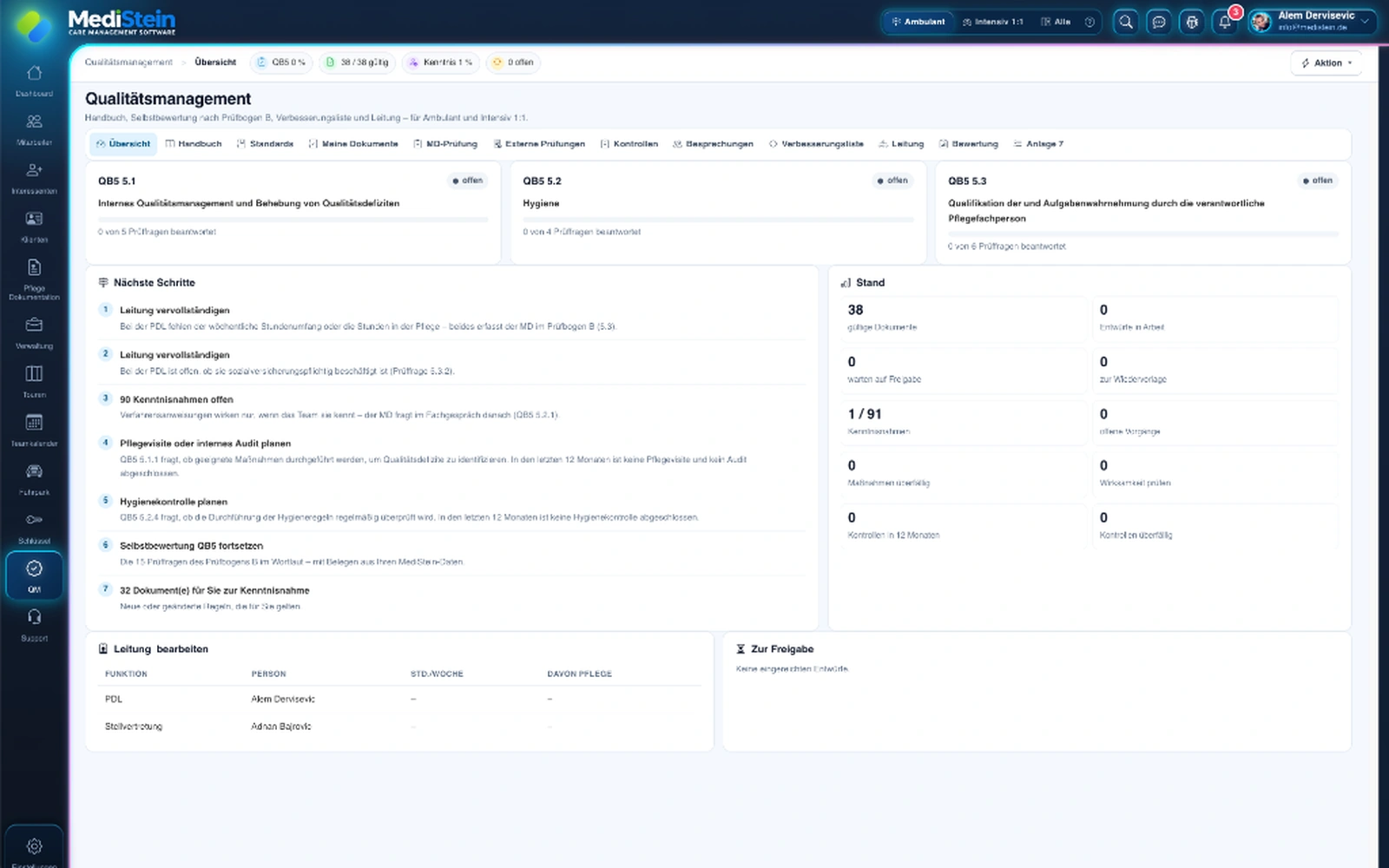Open Teamkalender in the sidebar
Screen dimensions: 1389x868
pyautogui.click(x=34, y=431)
